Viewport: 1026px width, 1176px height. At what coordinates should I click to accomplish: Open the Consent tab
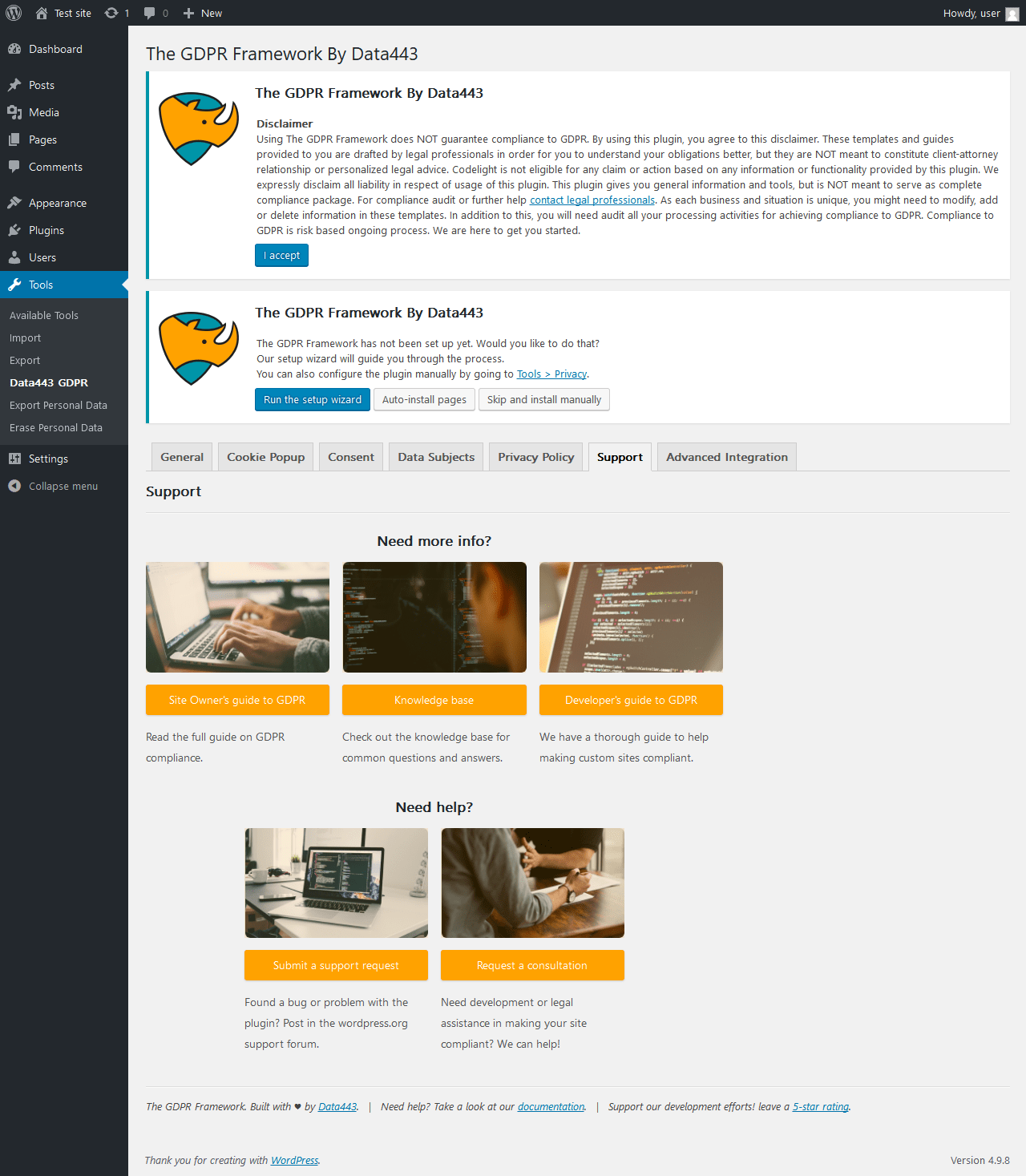click(x=351, y=457)
